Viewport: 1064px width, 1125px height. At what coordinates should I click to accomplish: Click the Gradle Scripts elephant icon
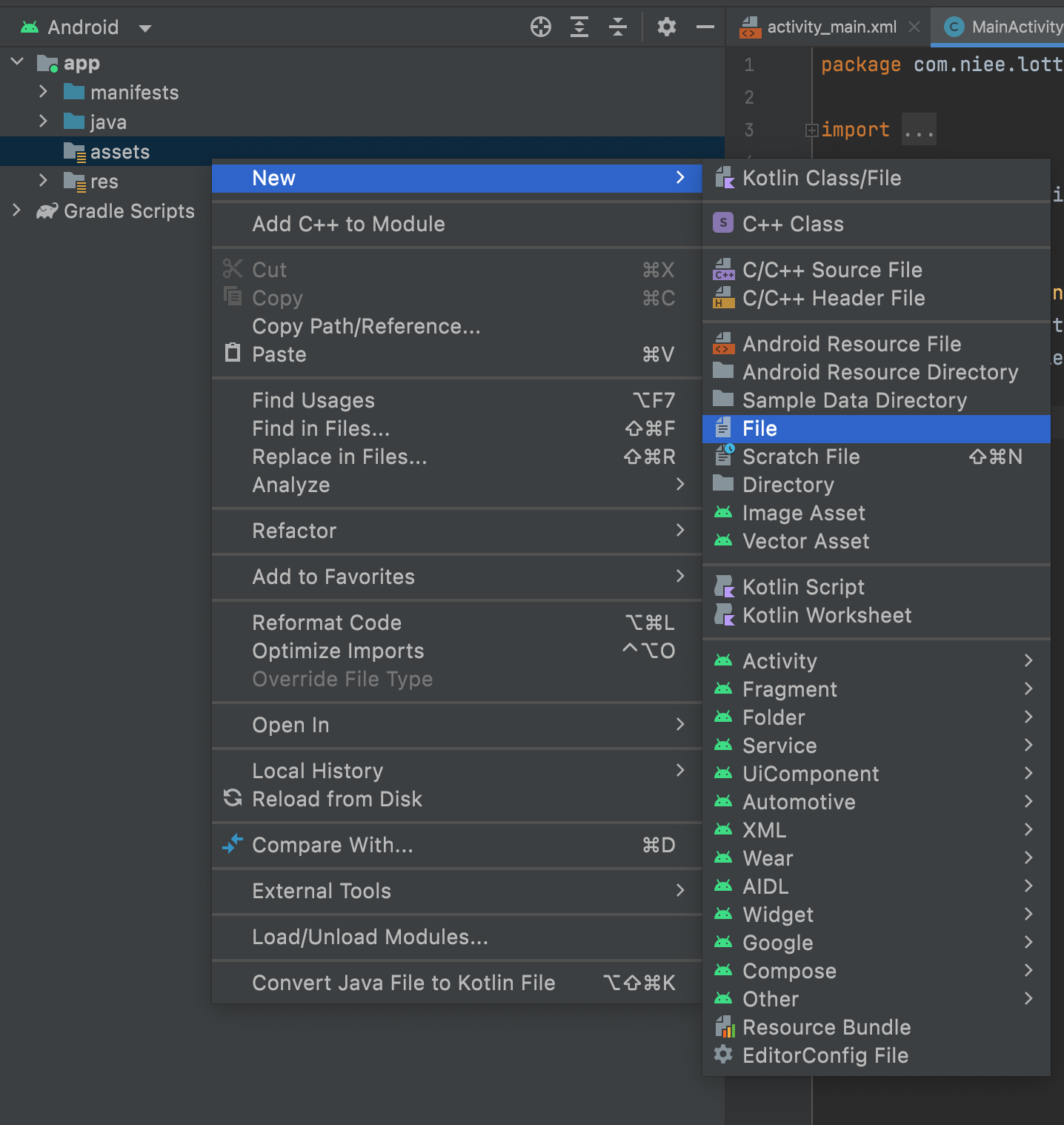(47, 211)
